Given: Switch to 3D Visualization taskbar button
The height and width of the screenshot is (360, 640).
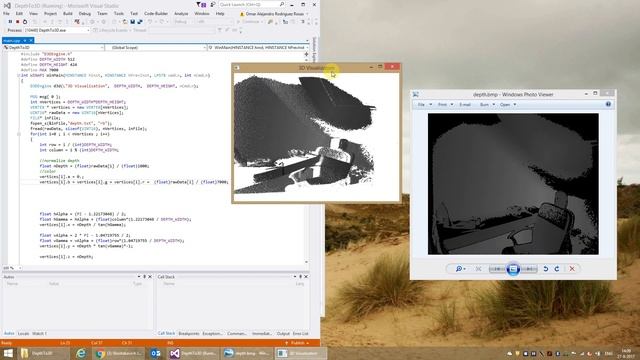Looking at the screenshot, I should point(301,353).
